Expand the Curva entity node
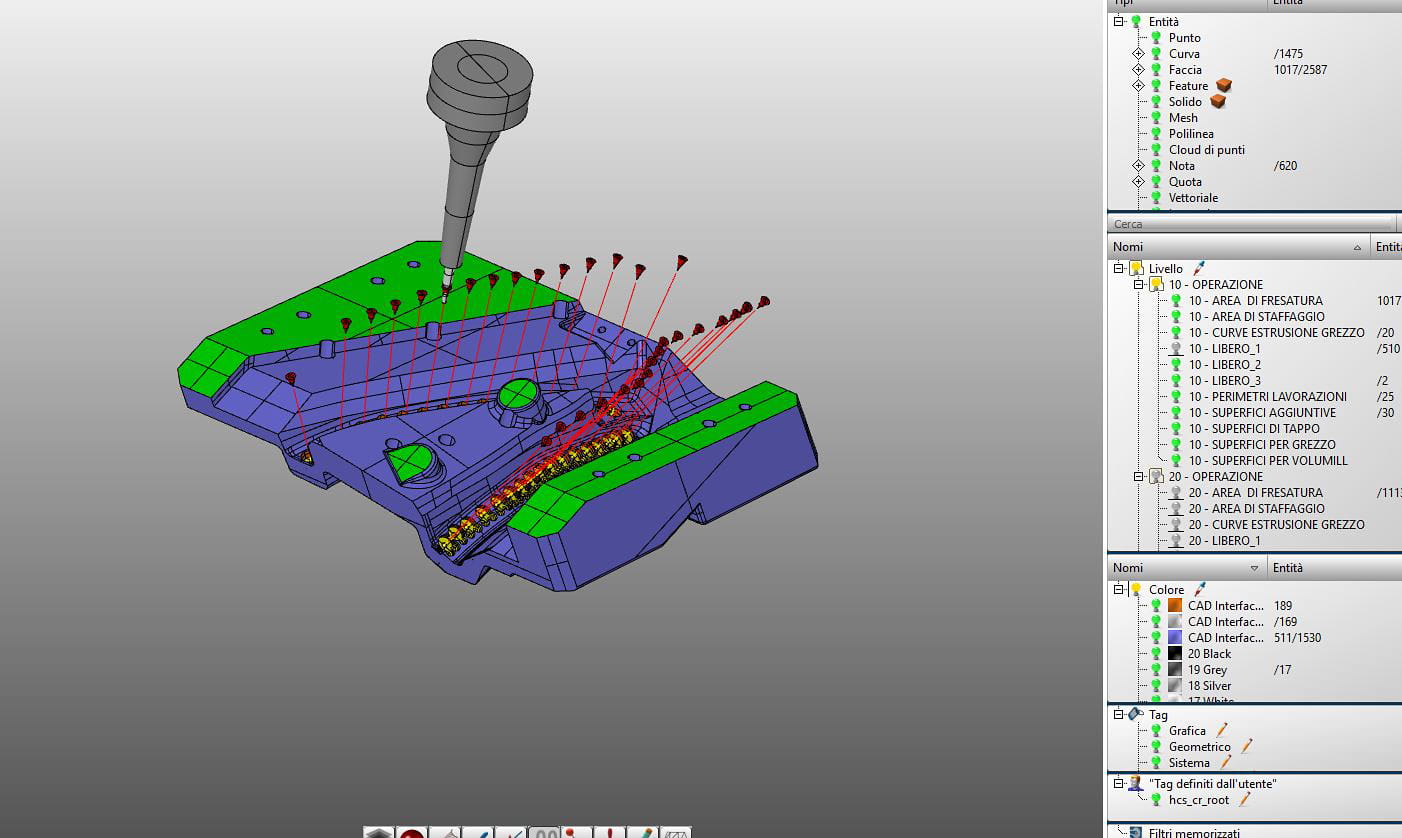This screenshot has width=1402, height=838. pyautogui.click(x=1138, y=54)
